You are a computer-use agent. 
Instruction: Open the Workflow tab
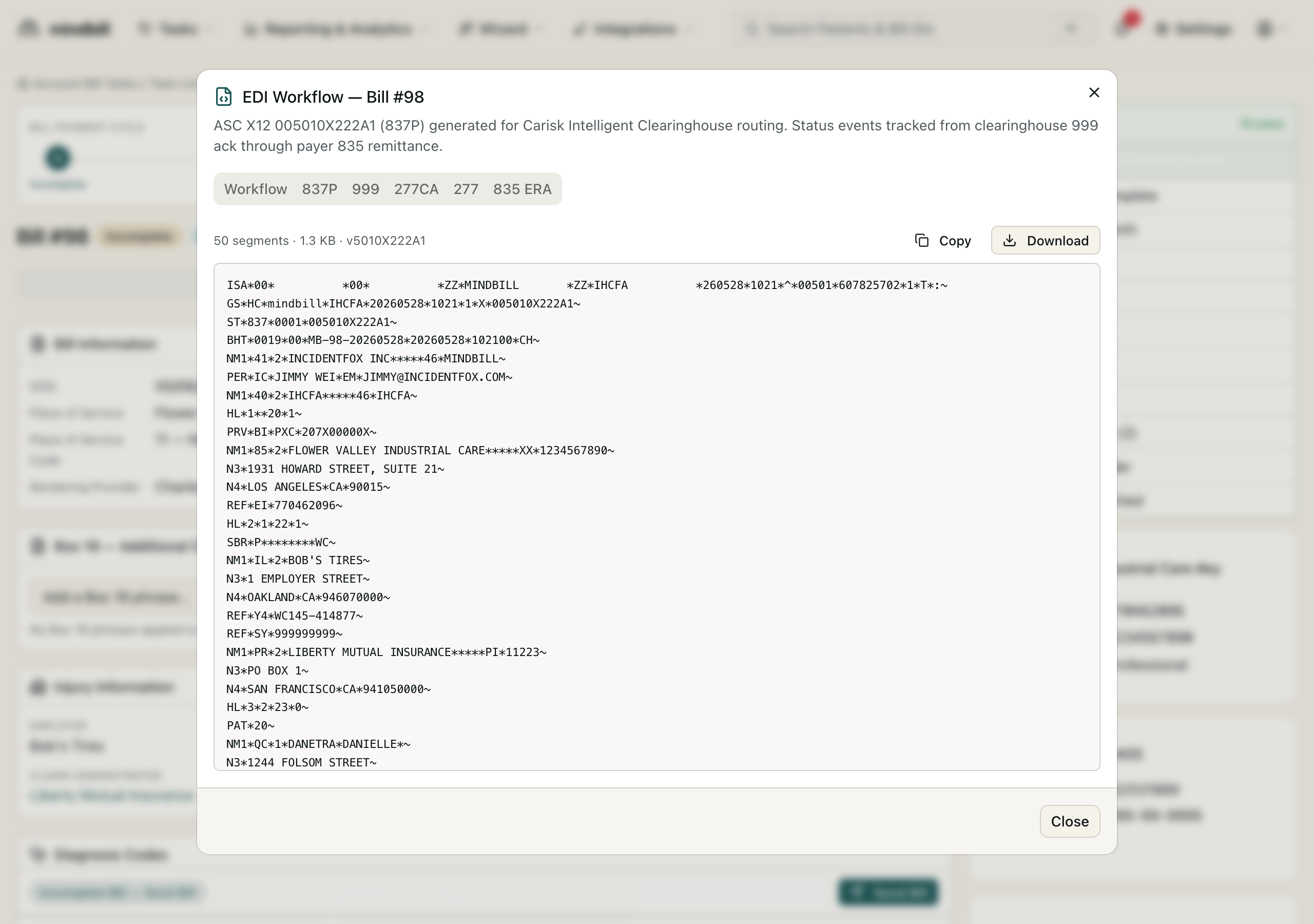(255, 189)
